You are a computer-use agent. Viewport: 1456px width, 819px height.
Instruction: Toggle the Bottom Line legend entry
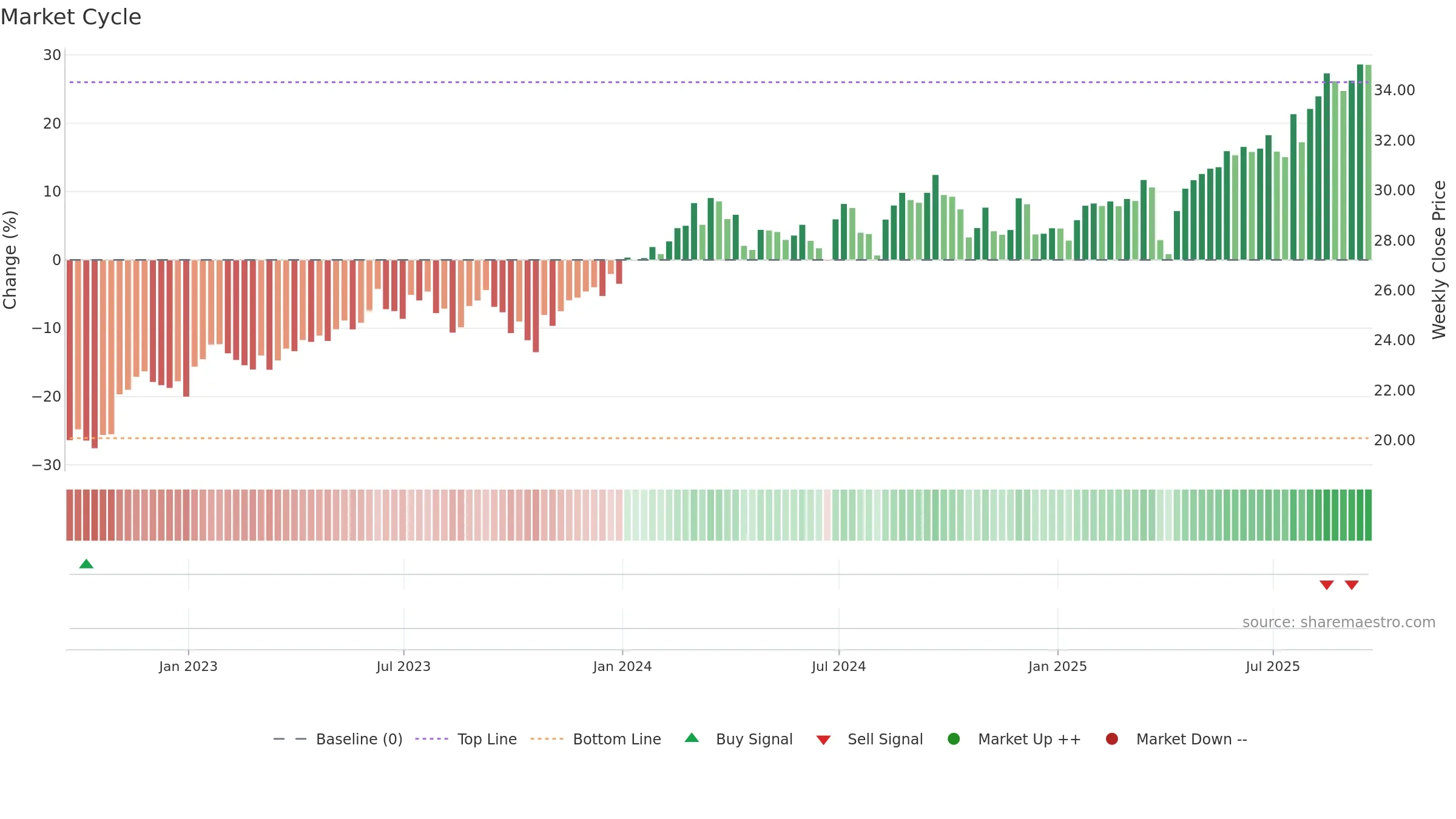596,739
